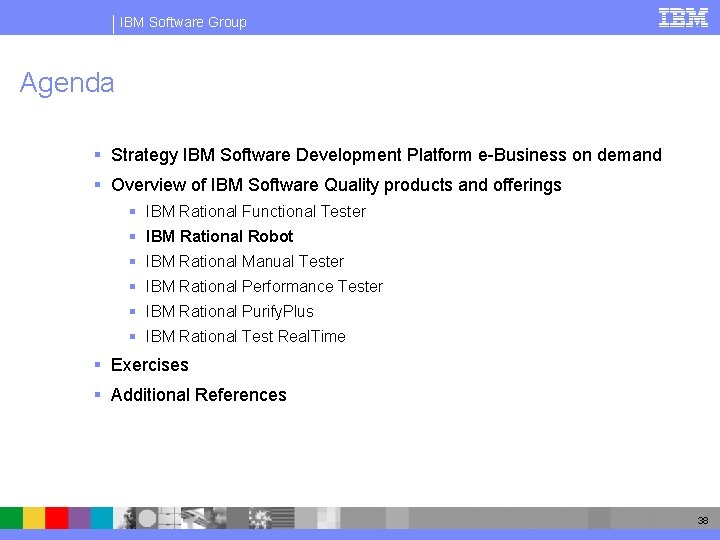
Task: Click the IBM logo in the header
Action: [683, 18]
